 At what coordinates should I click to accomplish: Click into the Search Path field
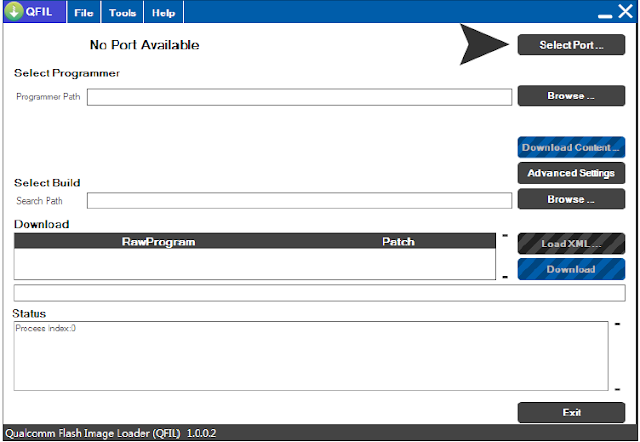[x=299, y=201]
